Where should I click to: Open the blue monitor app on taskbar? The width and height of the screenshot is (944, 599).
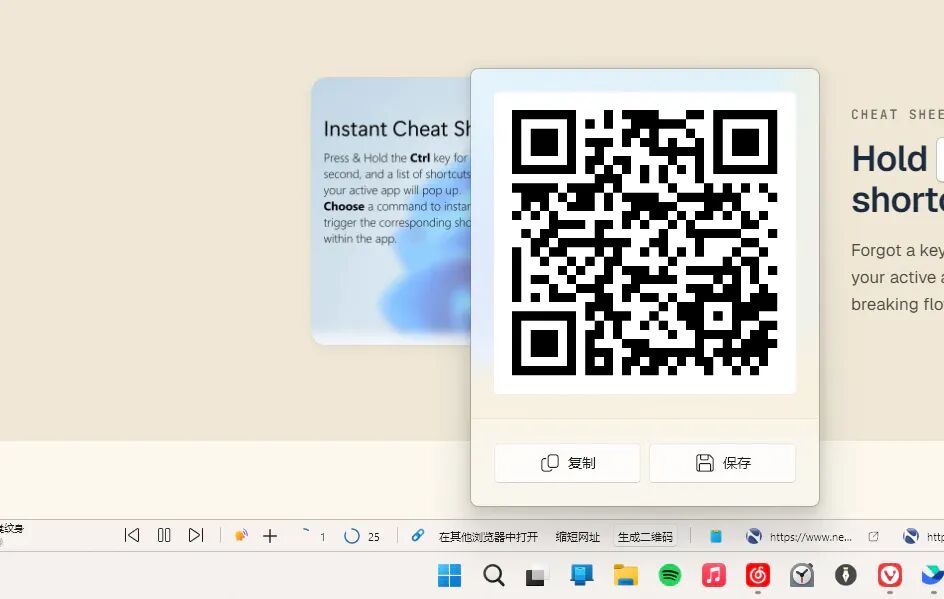pyautogui.click(x=582, y=576)
